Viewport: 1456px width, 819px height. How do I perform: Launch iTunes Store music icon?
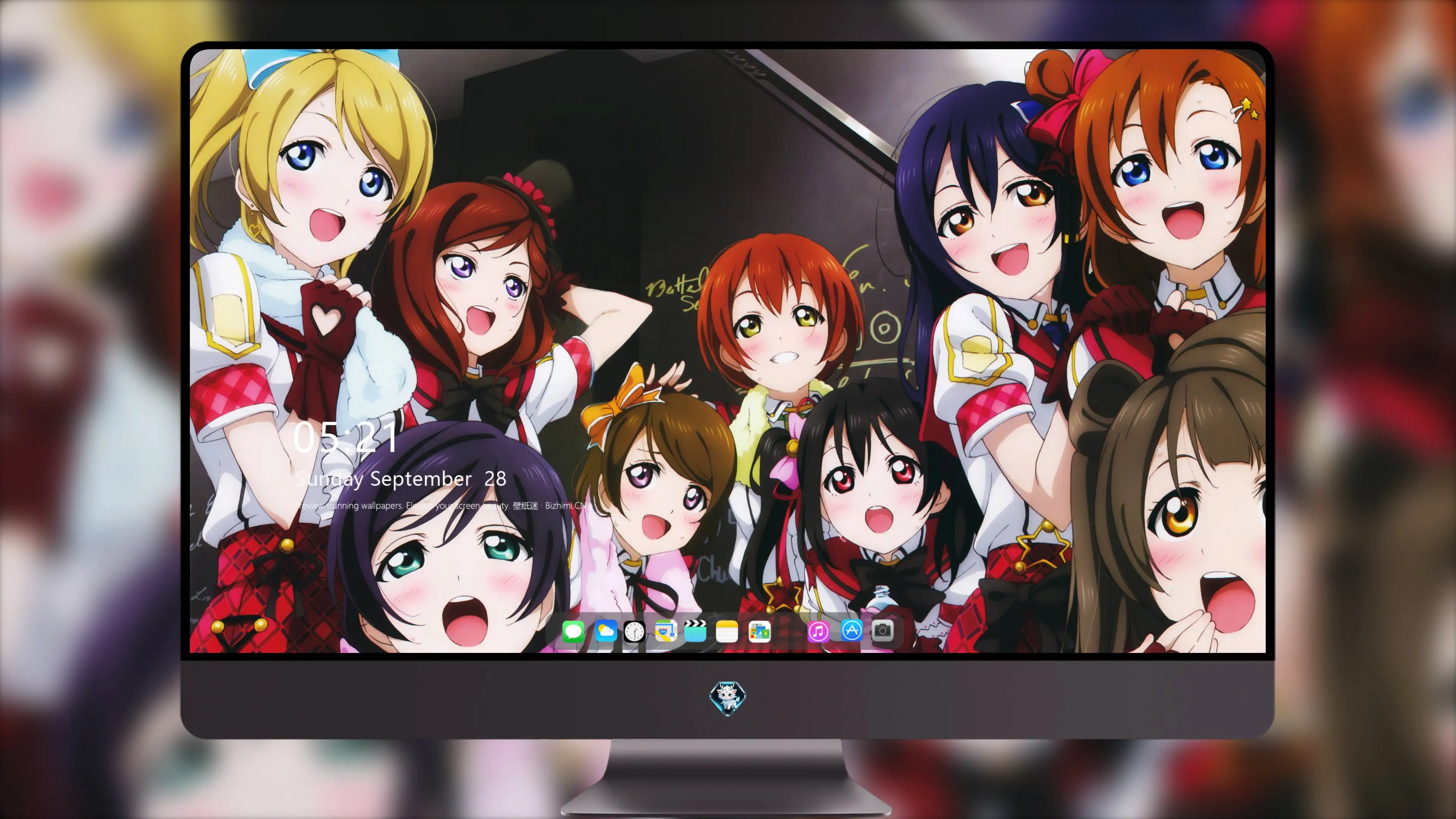click(818, 631)
